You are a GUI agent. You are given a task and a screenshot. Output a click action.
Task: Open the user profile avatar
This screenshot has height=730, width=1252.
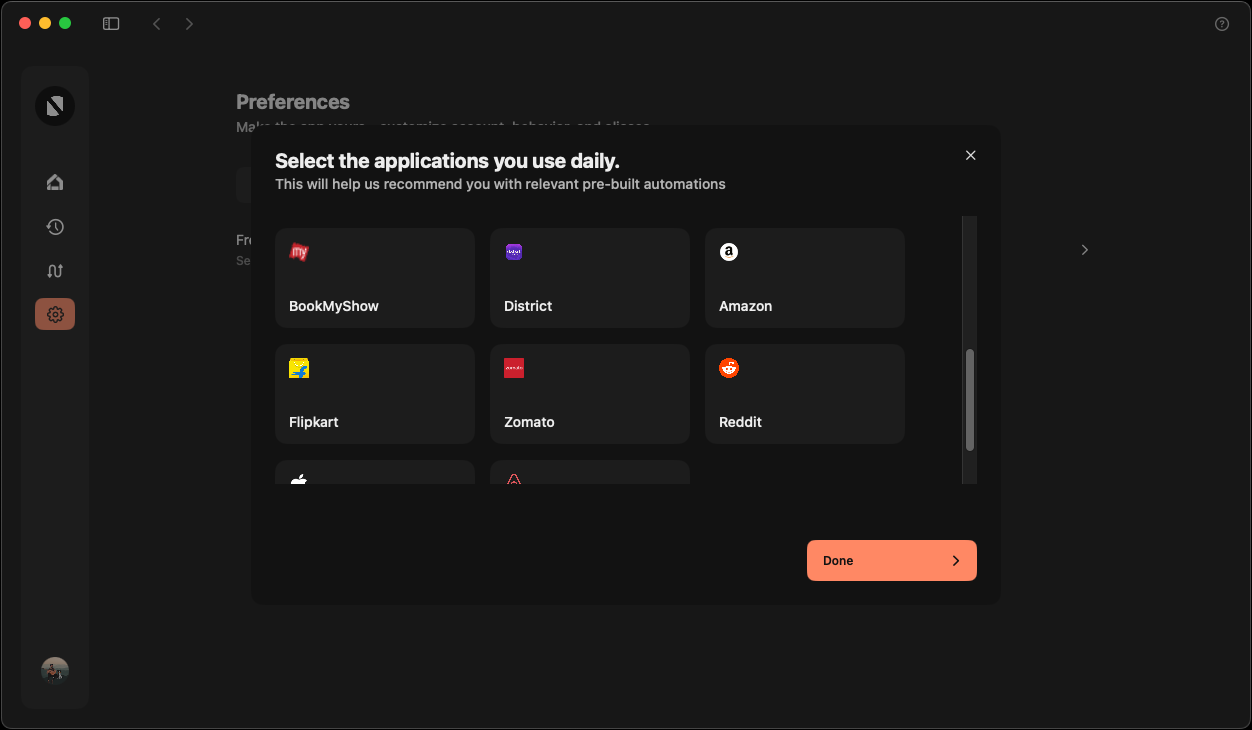(55, 670)
